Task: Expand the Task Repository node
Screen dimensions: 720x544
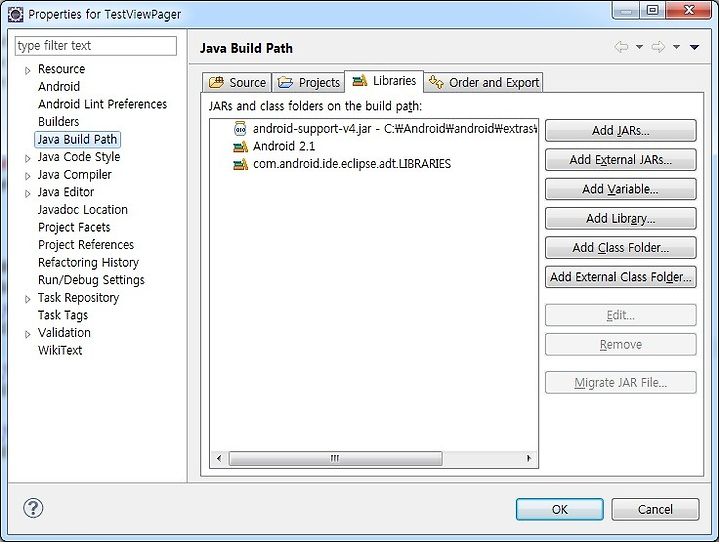Action: coord(28,299)
